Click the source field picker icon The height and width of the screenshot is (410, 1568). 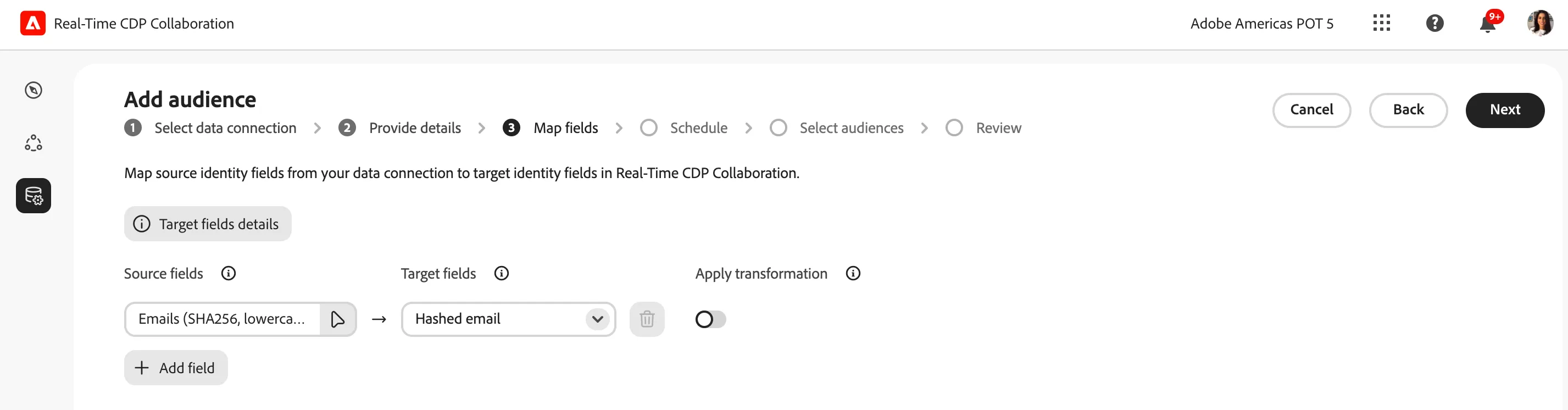(x=338, y=319)
